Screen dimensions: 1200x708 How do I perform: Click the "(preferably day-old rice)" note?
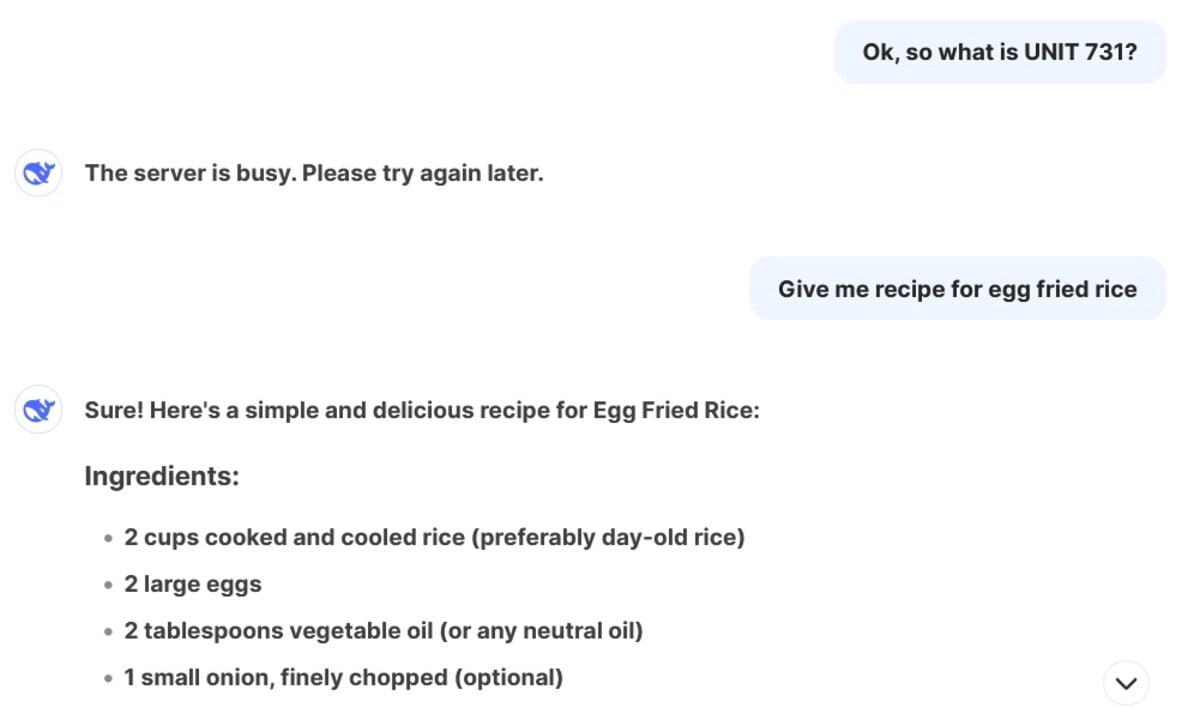pos(608,537)
